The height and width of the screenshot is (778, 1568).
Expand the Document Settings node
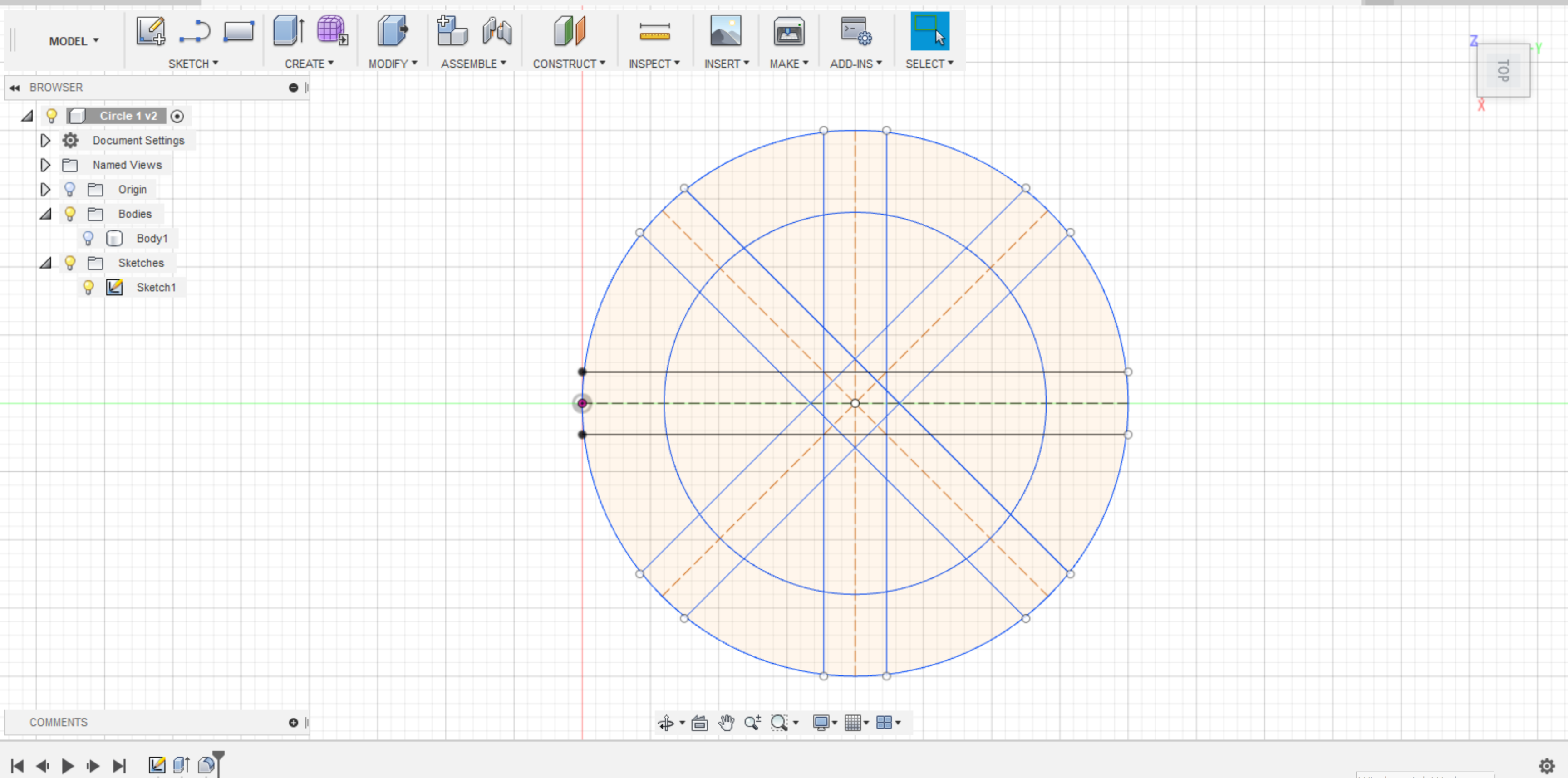45,141
